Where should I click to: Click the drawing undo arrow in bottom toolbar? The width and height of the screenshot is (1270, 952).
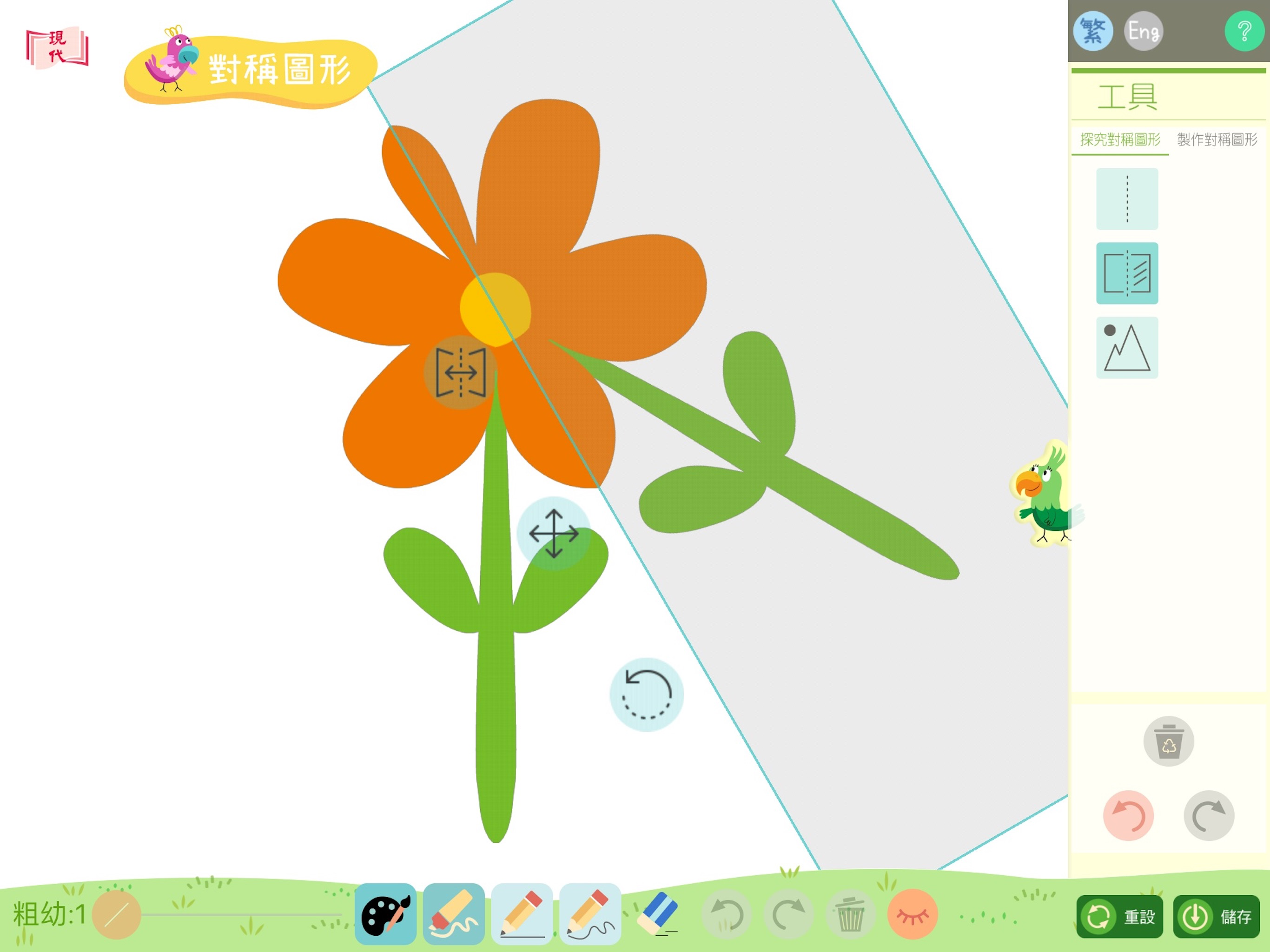(x=726, y=914)
